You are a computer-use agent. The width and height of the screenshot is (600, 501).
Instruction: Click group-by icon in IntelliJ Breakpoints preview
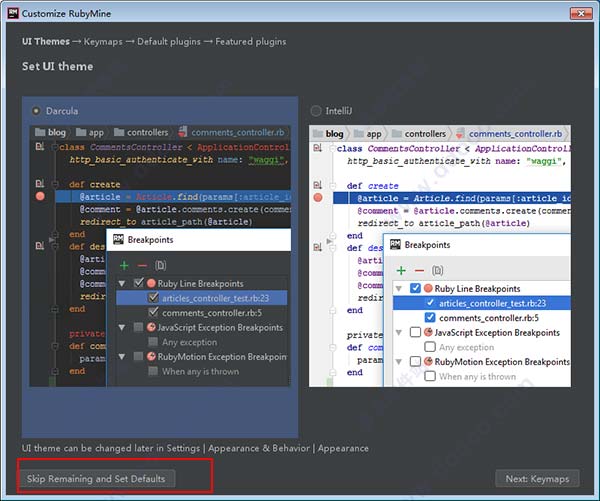(437, 271)
